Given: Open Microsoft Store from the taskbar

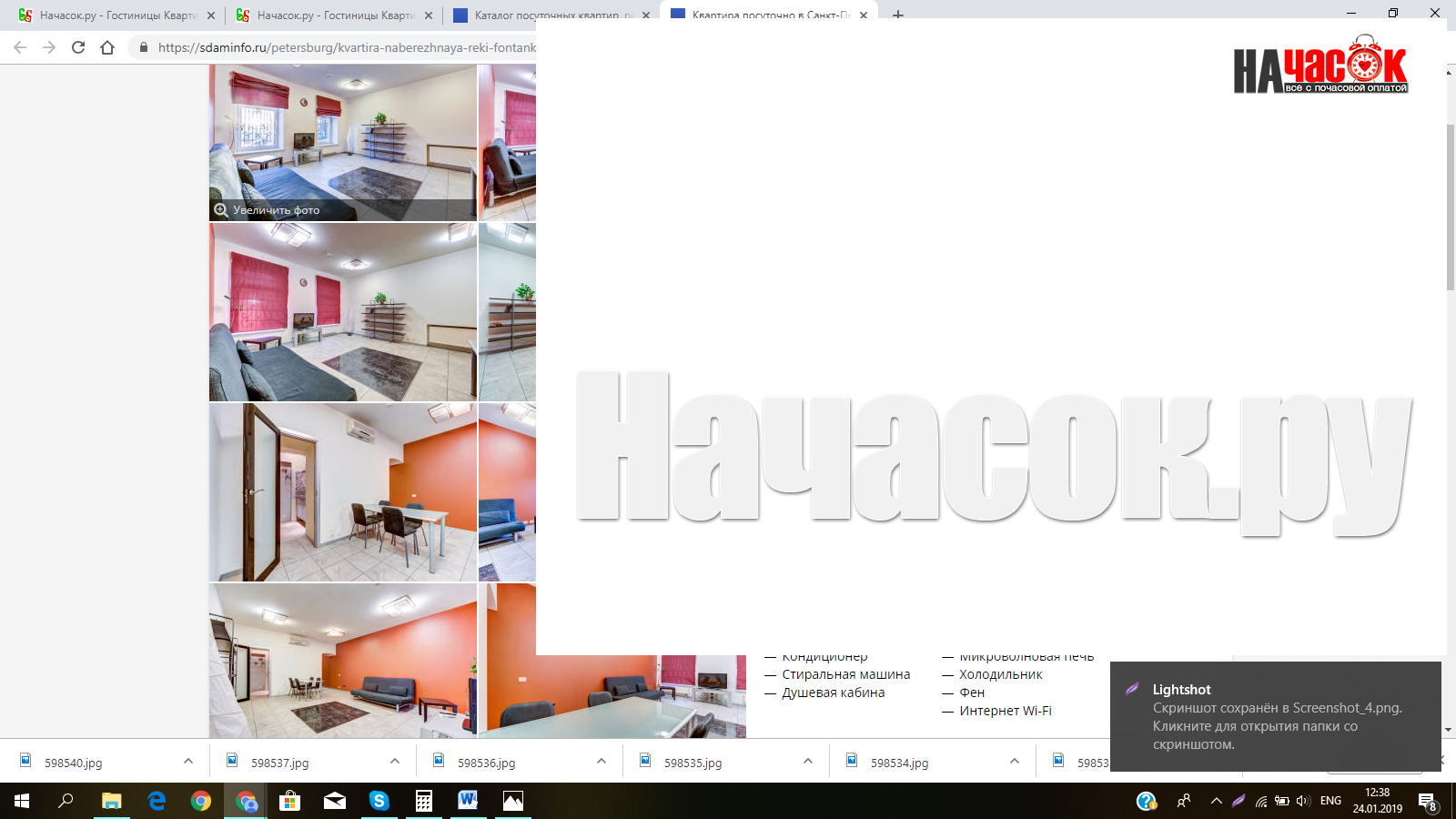Looking at the screenshot, I should [289, 801].
